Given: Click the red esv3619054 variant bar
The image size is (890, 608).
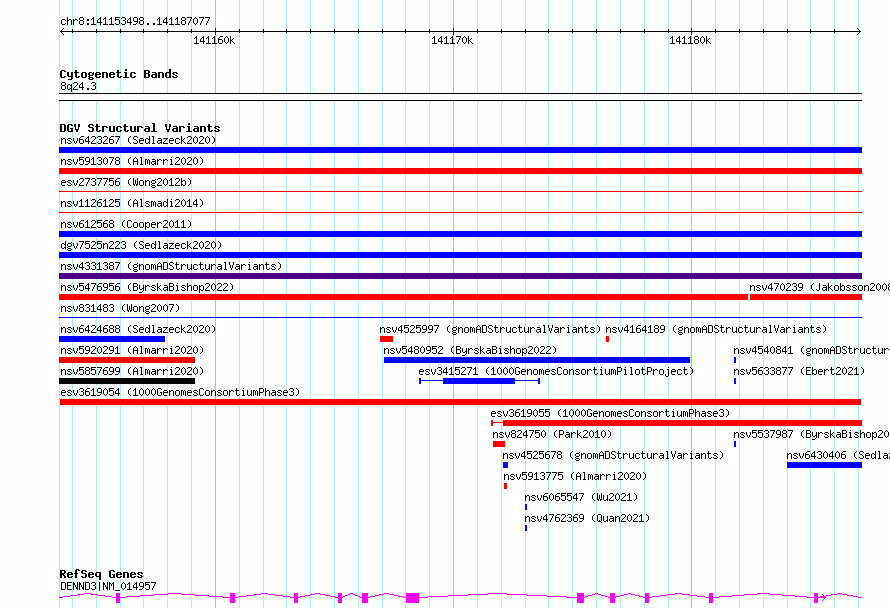Looking at the screenshot, I should coord(460,402).
